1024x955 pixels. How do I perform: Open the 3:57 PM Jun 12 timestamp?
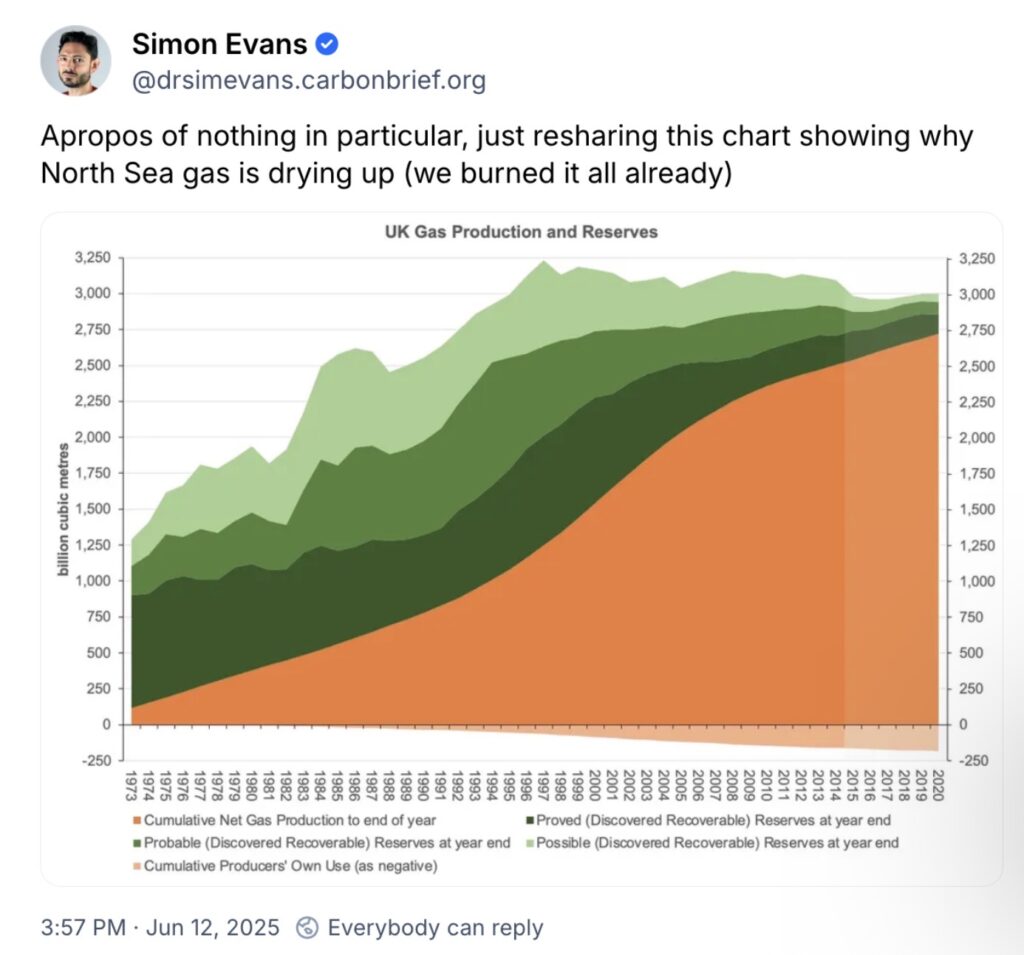[161, 927]
